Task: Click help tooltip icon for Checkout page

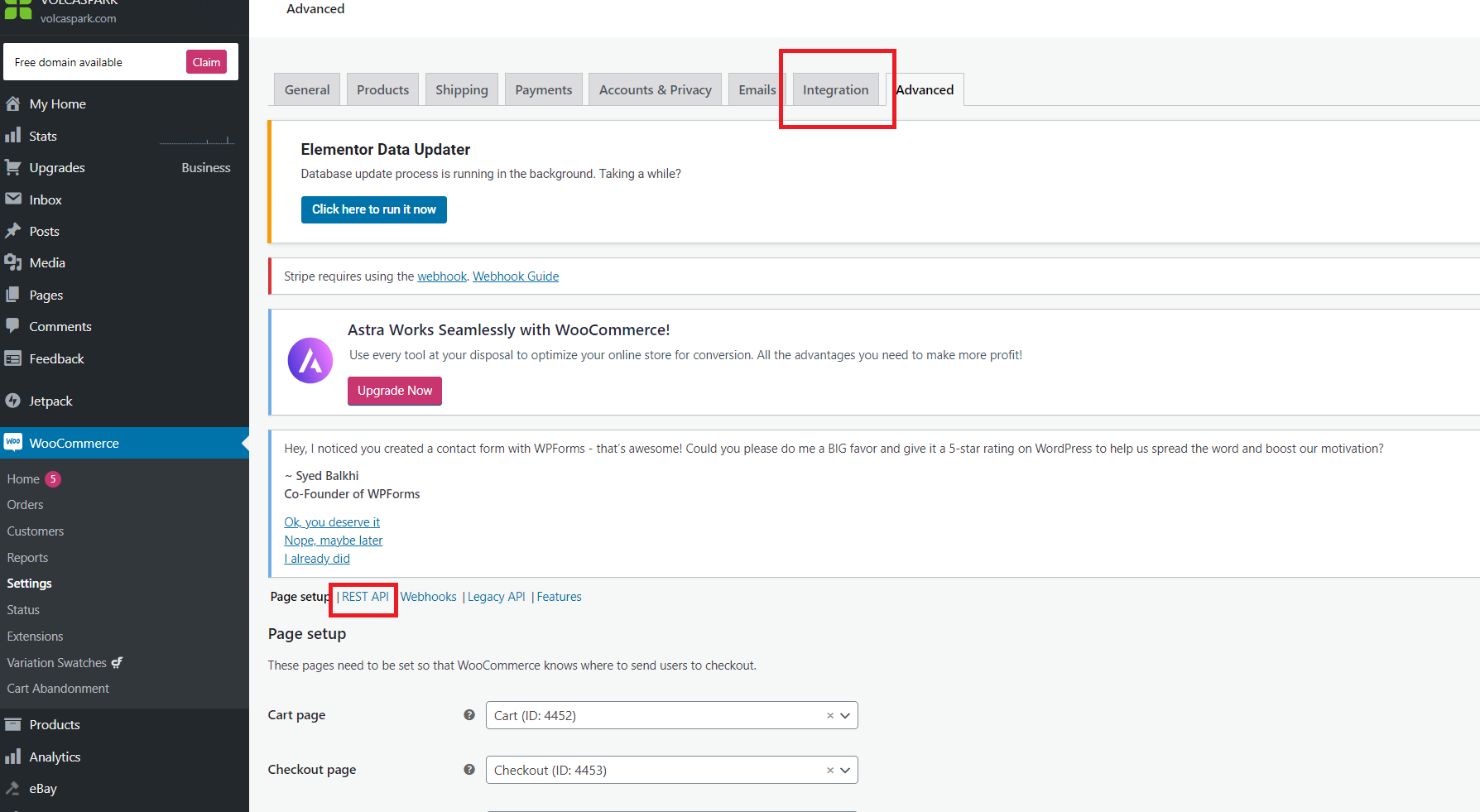Action: pyautogui.click(x=469, y=770)
